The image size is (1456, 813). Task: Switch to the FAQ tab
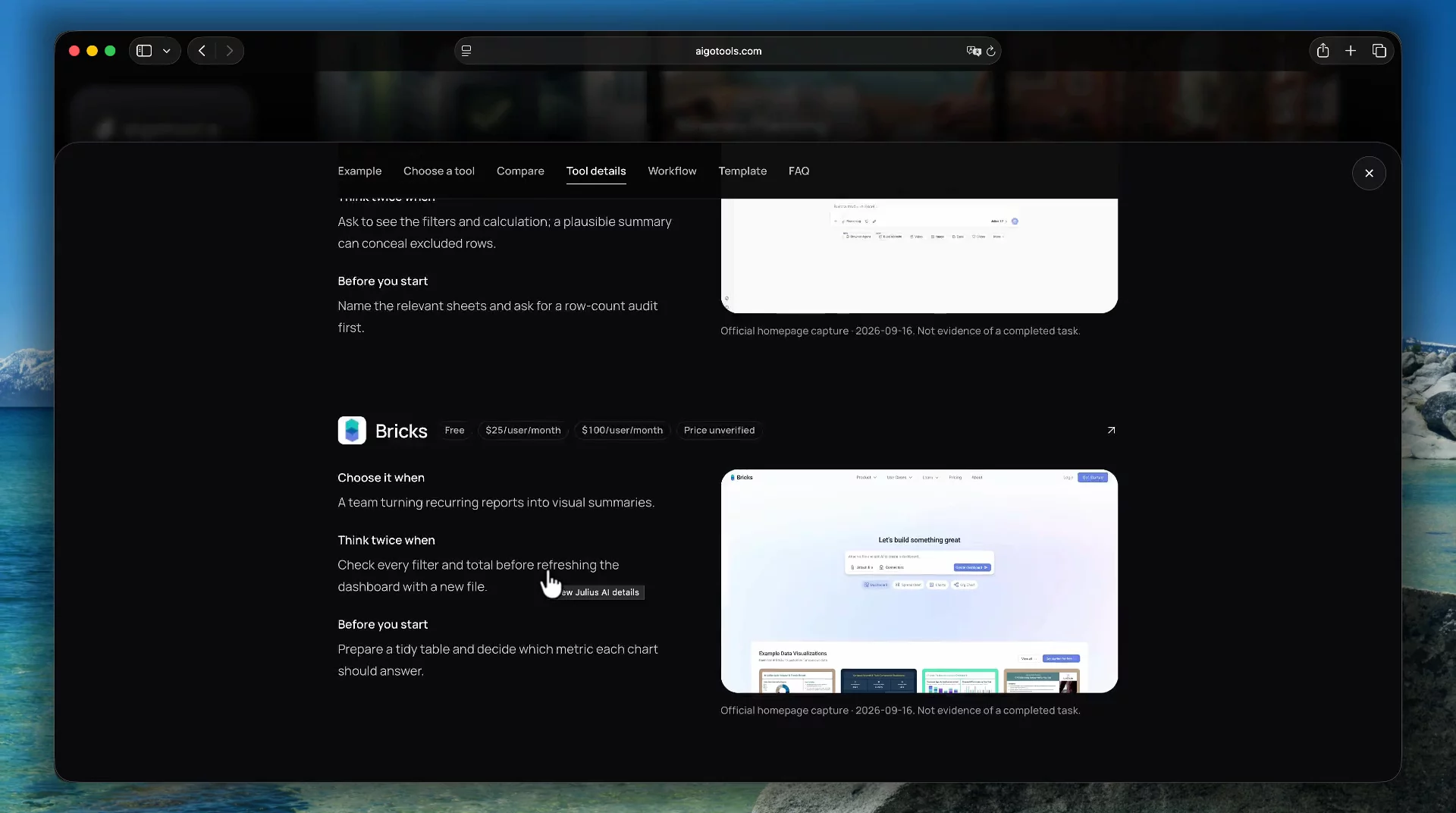coord(799,171)
